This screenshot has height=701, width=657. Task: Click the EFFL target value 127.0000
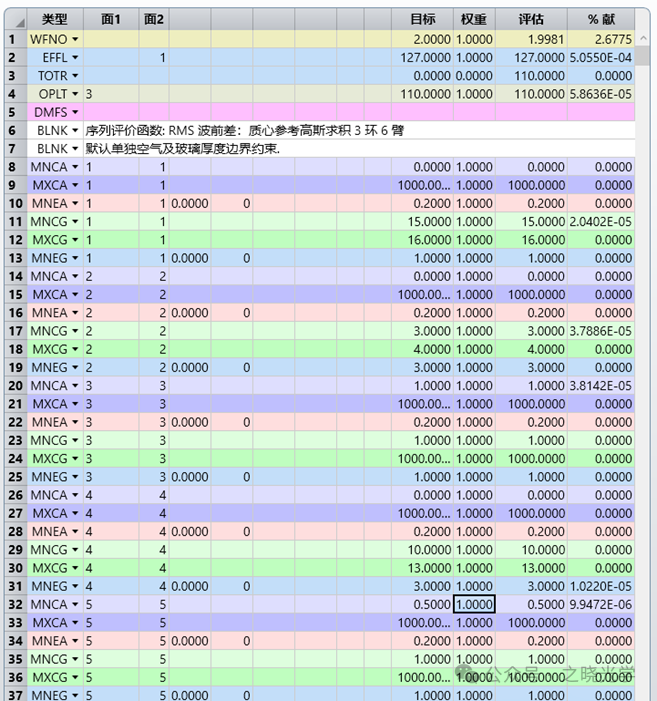(x=423, y=58)
